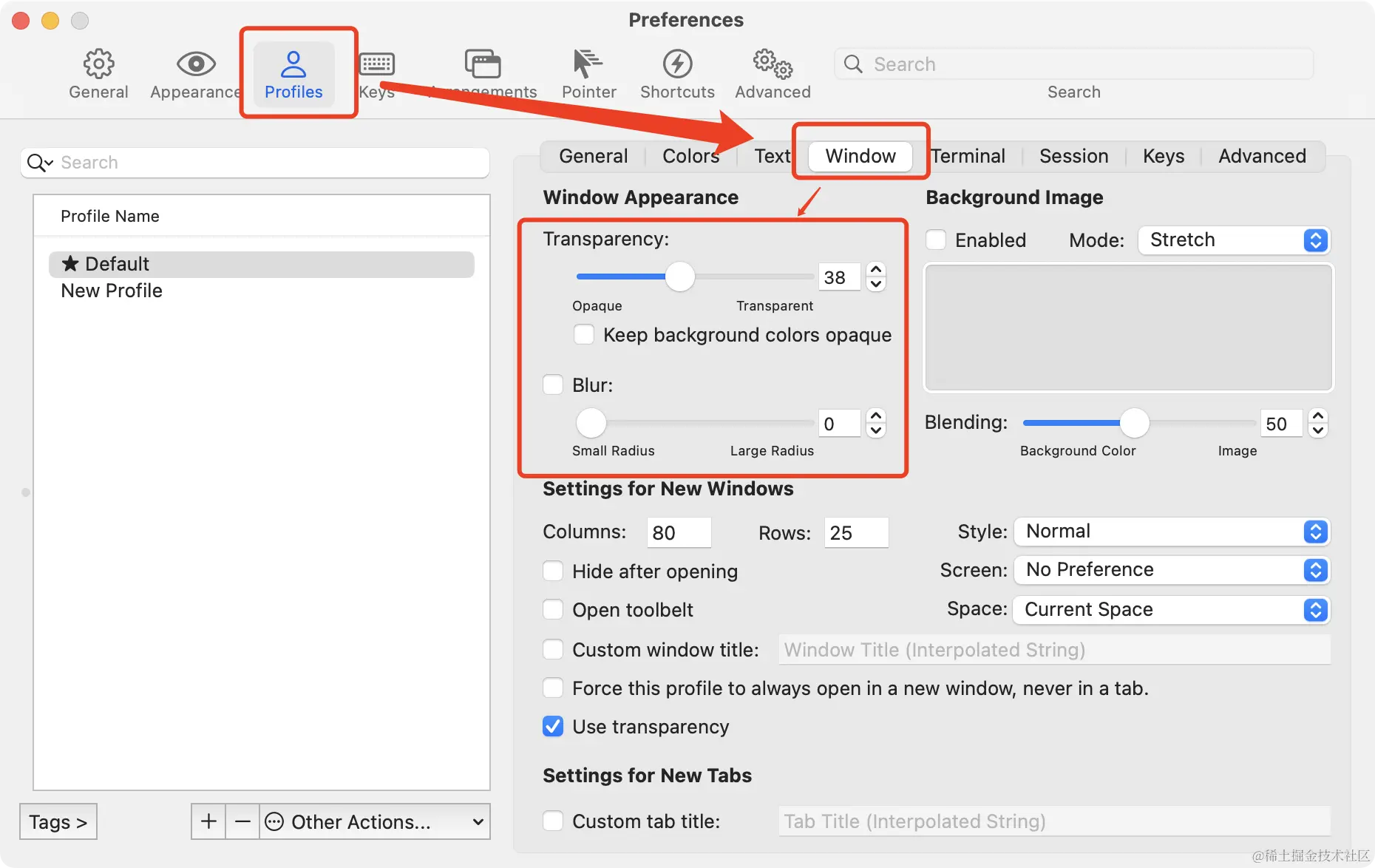Click the Profile Name column header

(x=262, y=216)
